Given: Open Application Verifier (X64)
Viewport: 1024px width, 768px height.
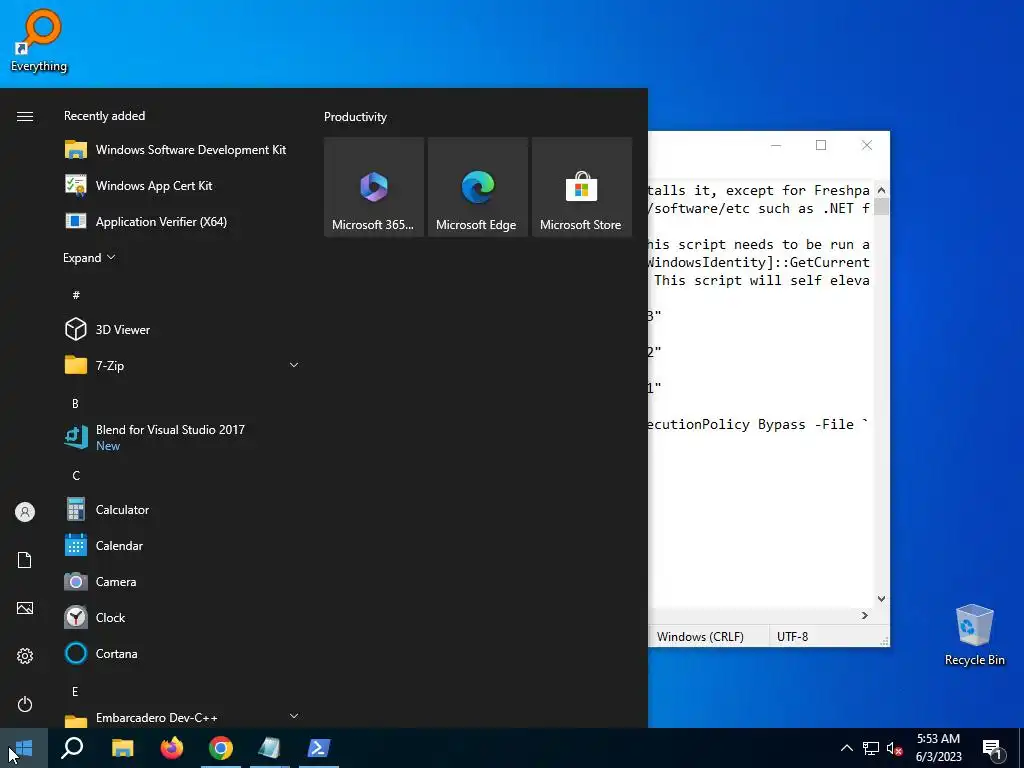Looking at the screenshot, I should click(182, 221).
